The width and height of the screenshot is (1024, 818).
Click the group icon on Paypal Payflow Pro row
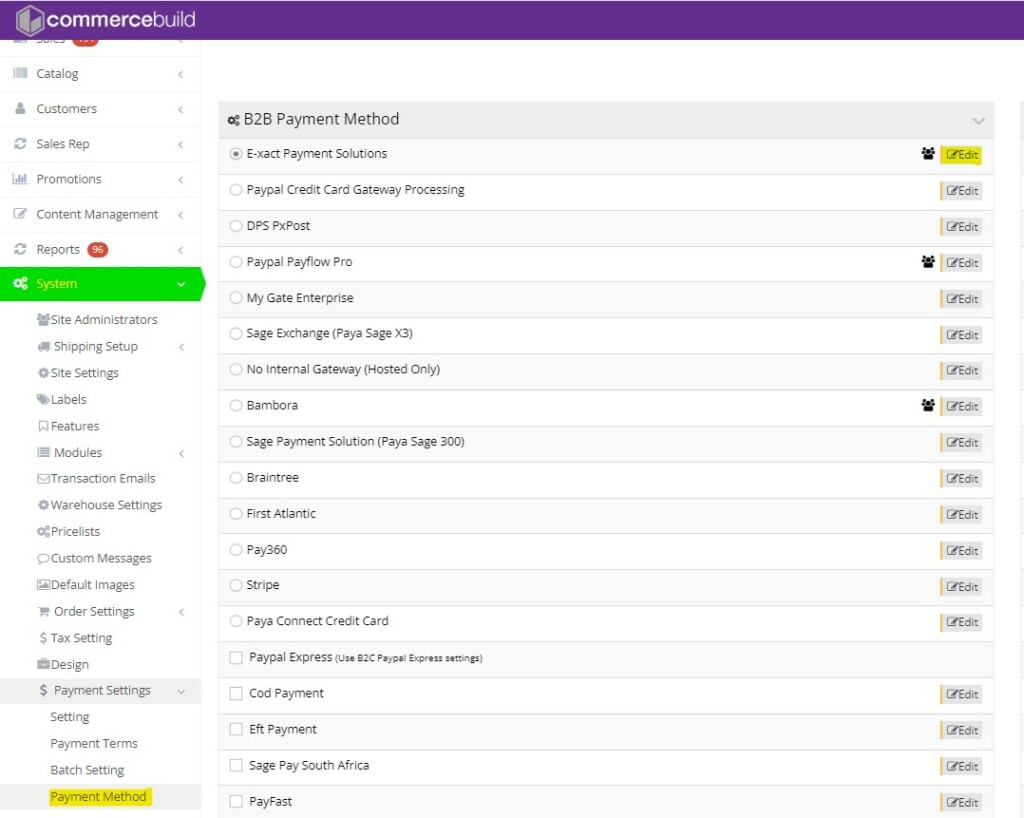pos(927,262)
